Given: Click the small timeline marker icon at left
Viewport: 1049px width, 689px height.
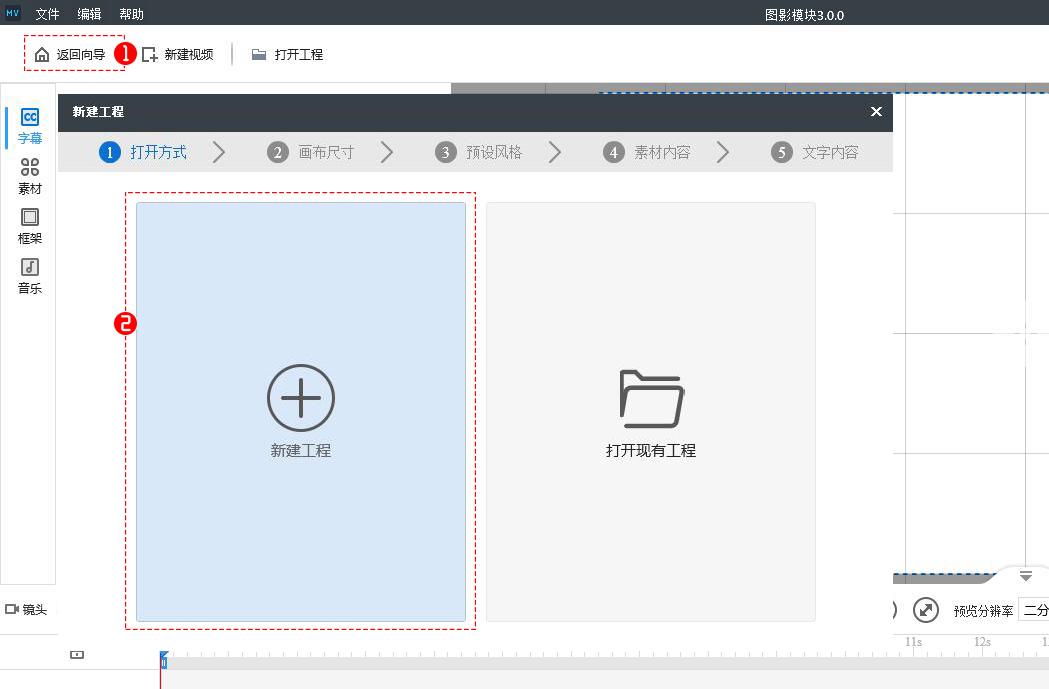Looking at the screenshot, I should (77, 655).
